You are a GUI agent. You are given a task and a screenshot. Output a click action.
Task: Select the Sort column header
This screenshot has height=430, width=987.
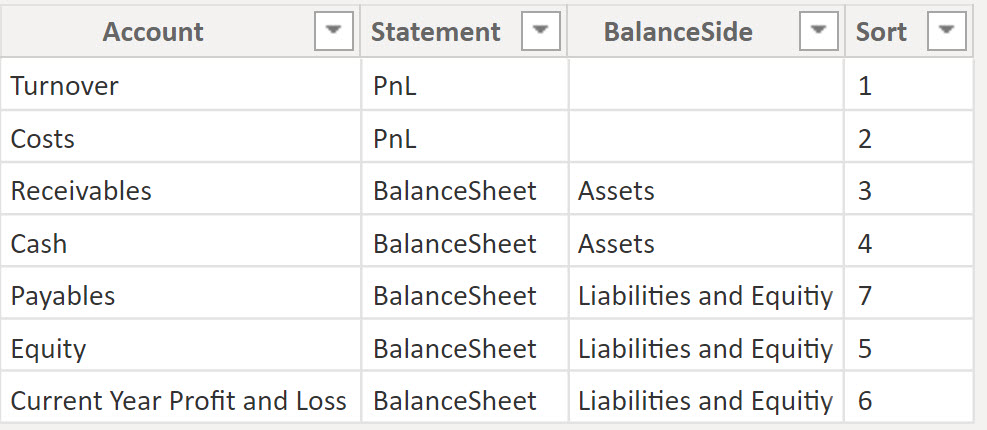(x=909, y=31)
